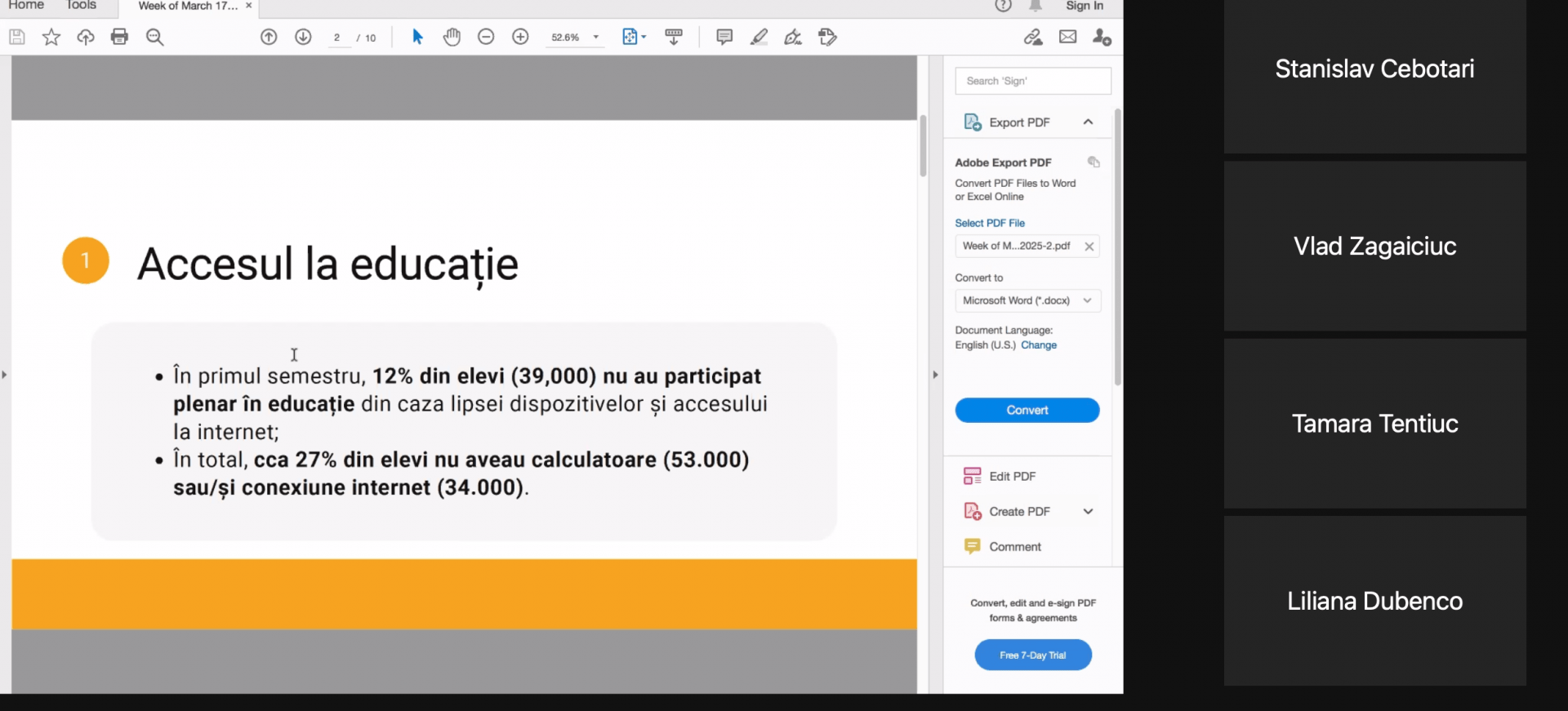Viewport: 1568px width, 711px height.
Task: Click the Save file icon
Action: click(x=17, y=37)
